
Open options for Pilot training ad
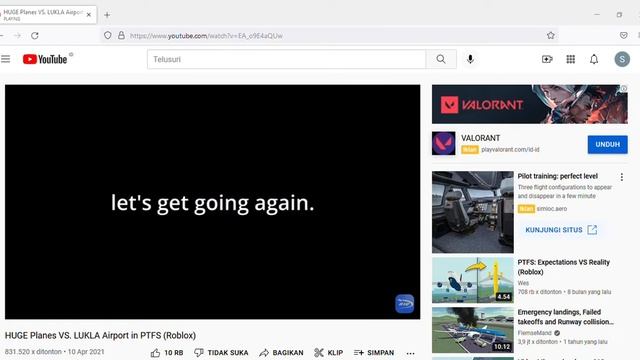(x=622, y=177)
